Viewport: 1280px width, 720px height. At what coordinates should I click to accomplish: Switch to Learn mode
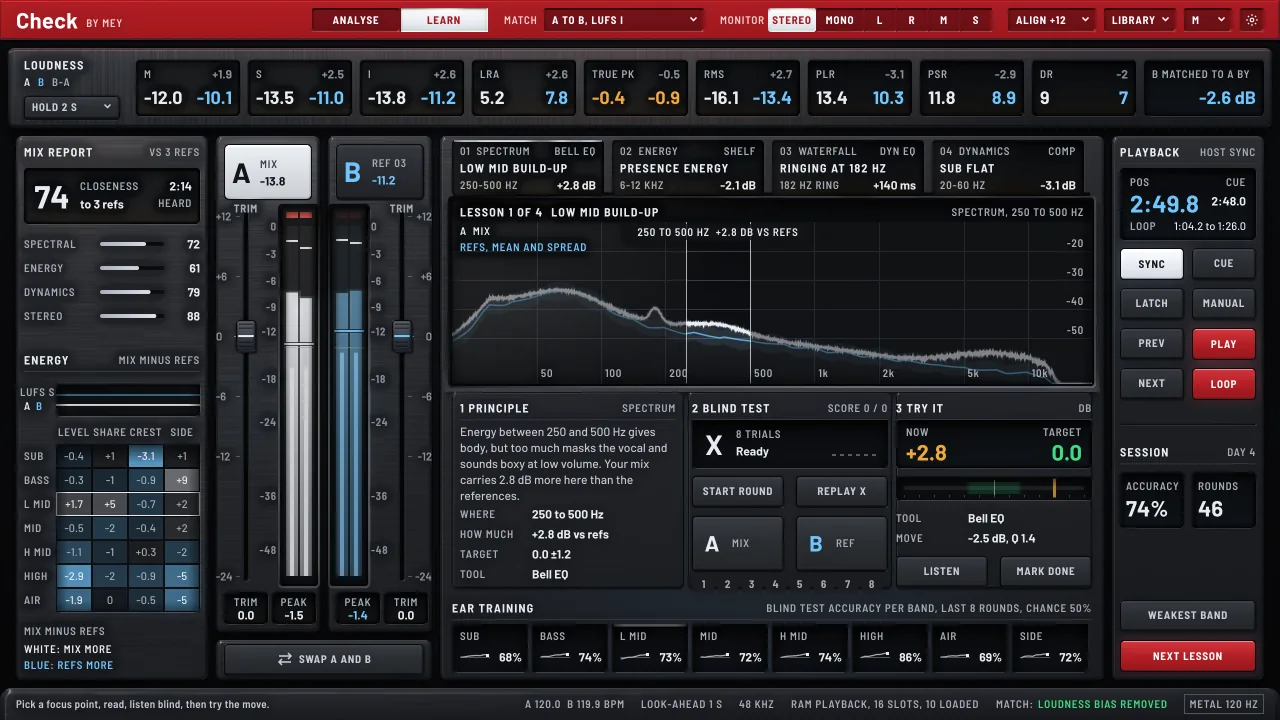(x=444, y=20)
